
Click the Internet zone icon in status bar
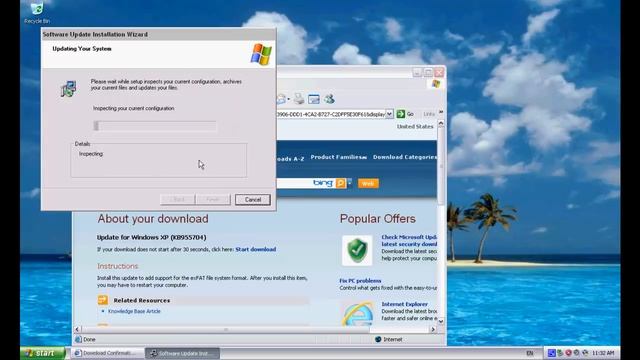378,339
